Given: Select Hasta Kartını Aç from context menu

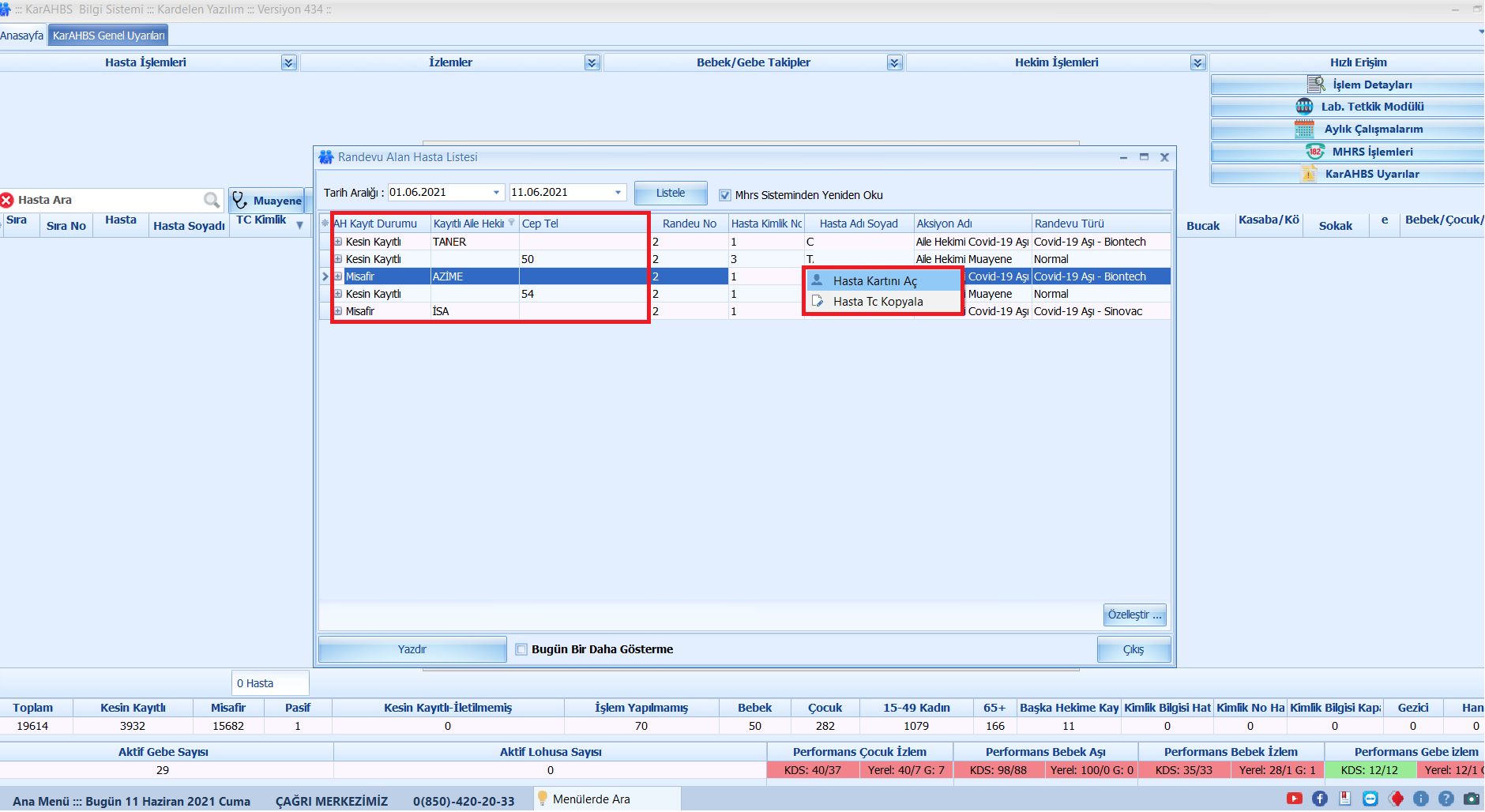Looking at the screenshot, I should (874, 281).
